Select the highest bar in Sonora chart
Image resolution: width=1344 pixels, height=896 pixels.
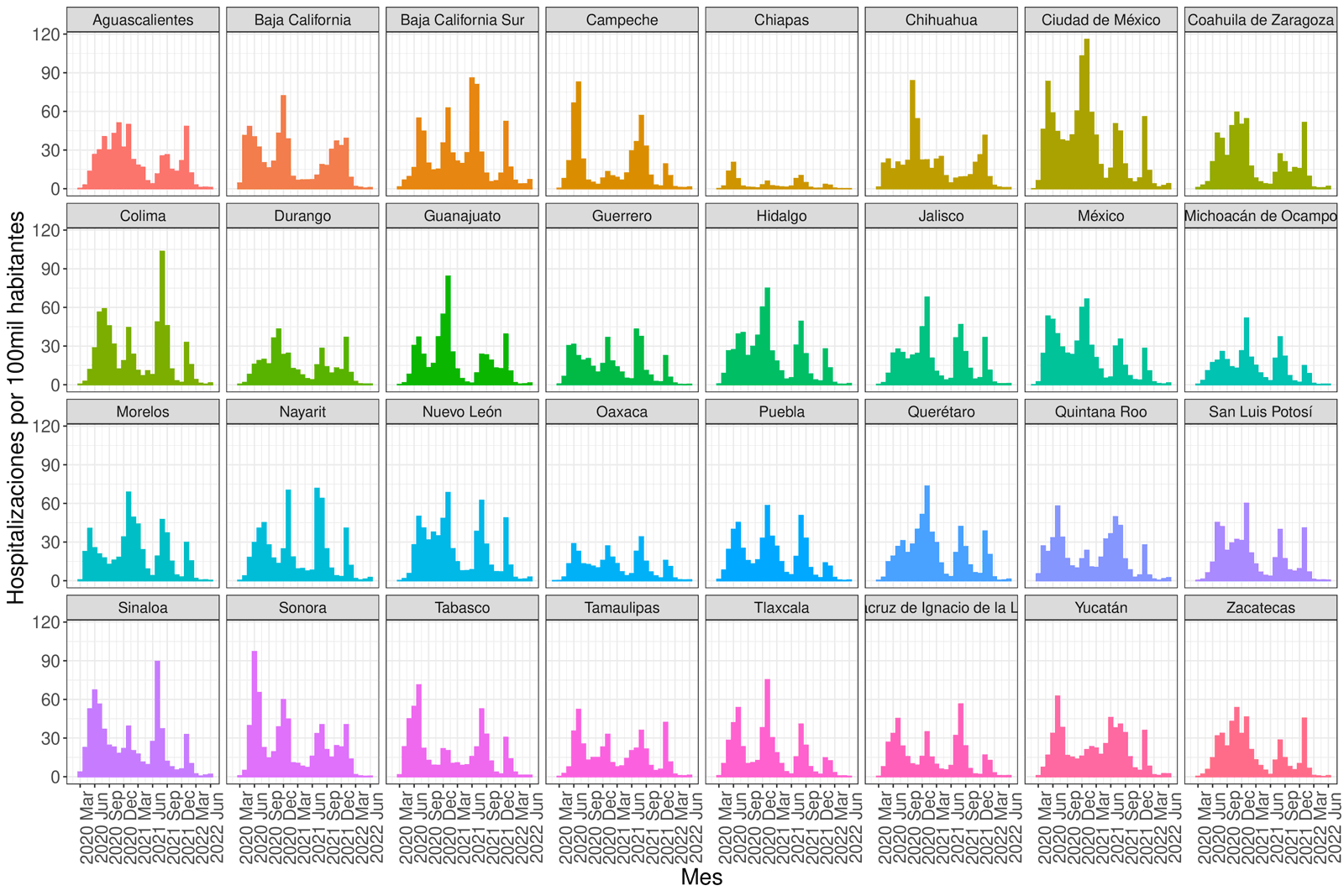click(x=255, y=714)
